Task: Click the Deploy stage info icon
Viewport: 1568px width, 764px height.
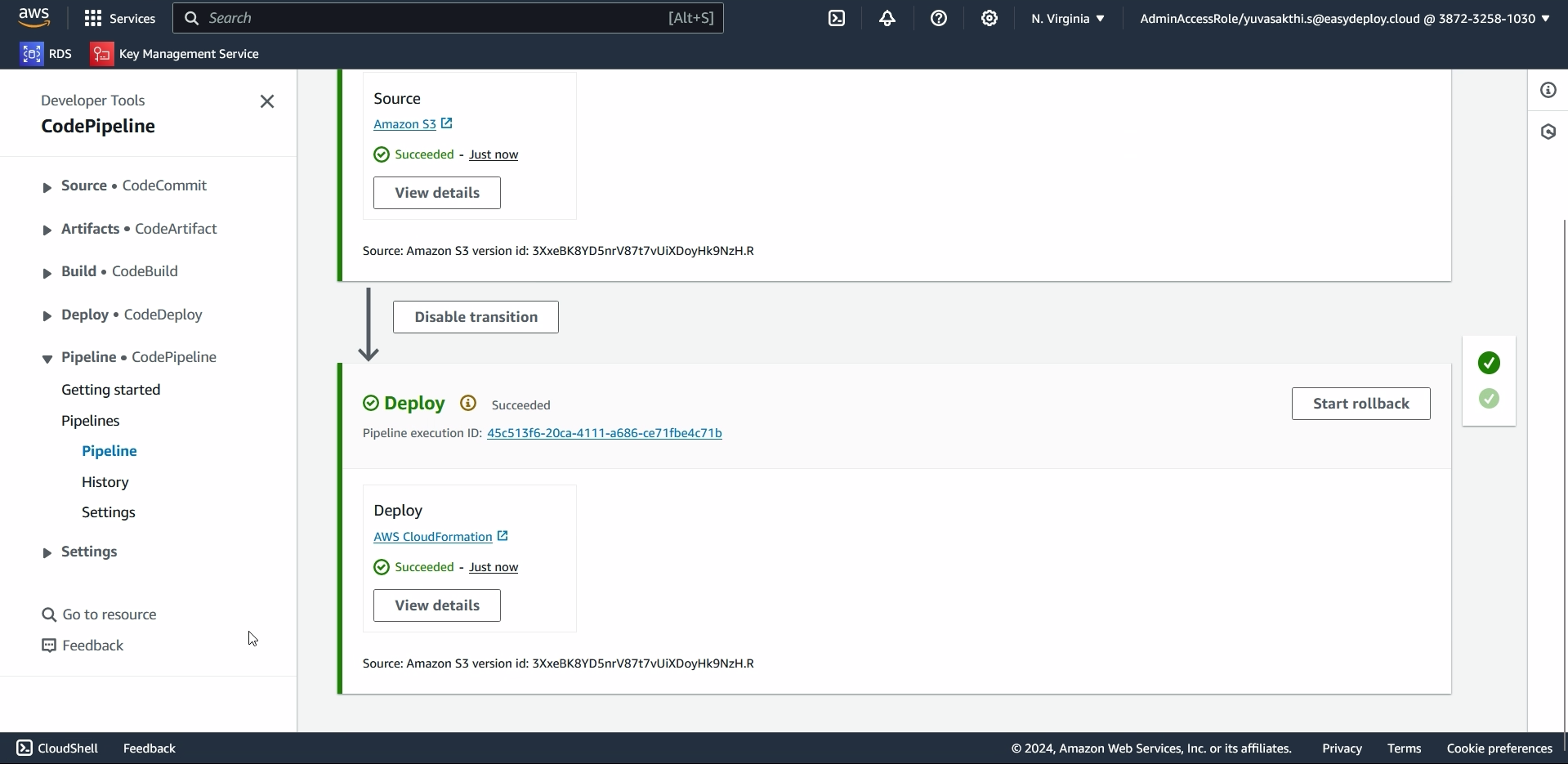Action: (x=468, y=403)
